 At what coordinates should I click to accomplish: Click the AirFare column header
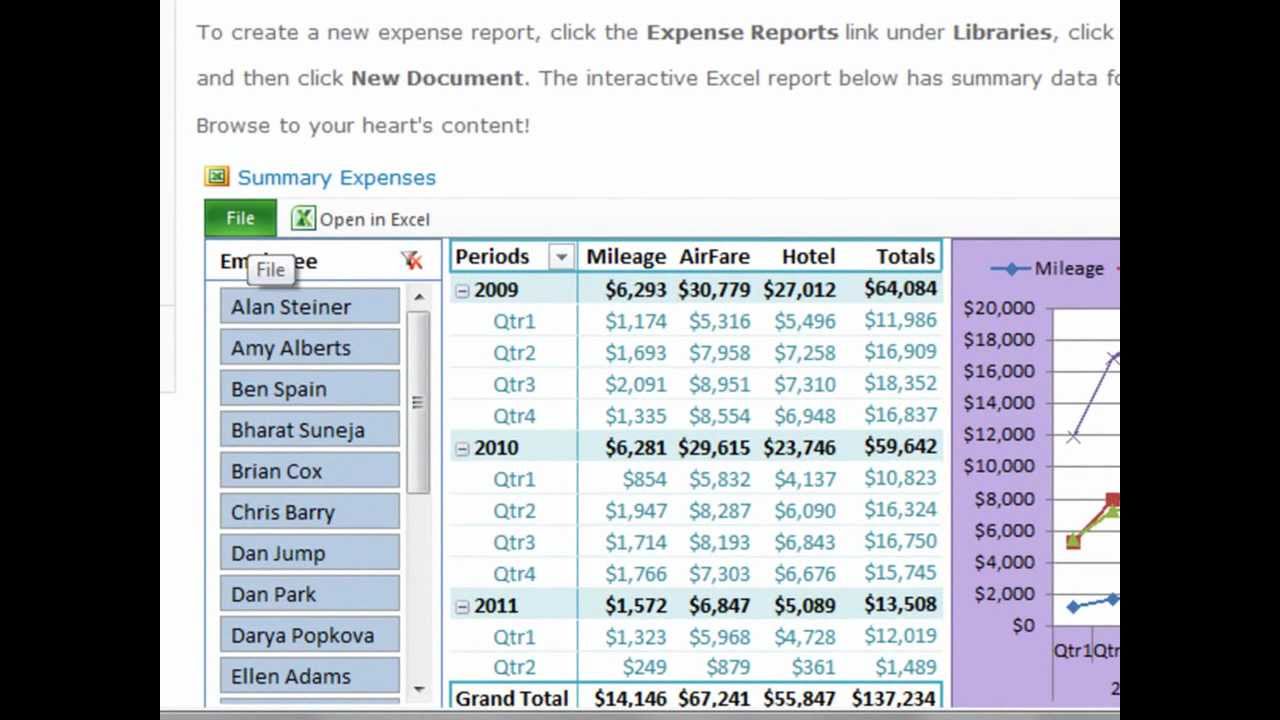tap(714, 256)
